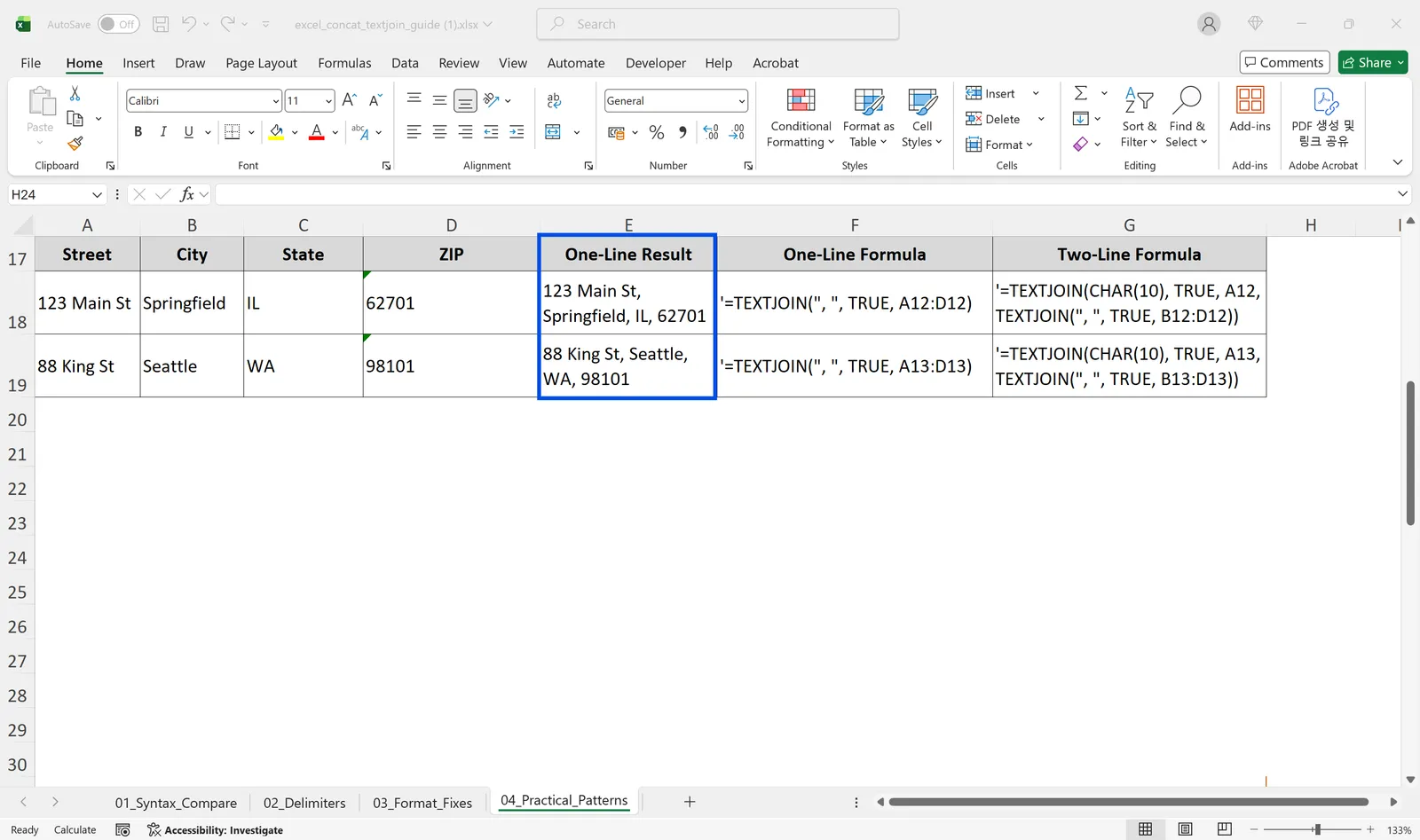
Task: Toggle bottom align button
Action: [465, 101]
